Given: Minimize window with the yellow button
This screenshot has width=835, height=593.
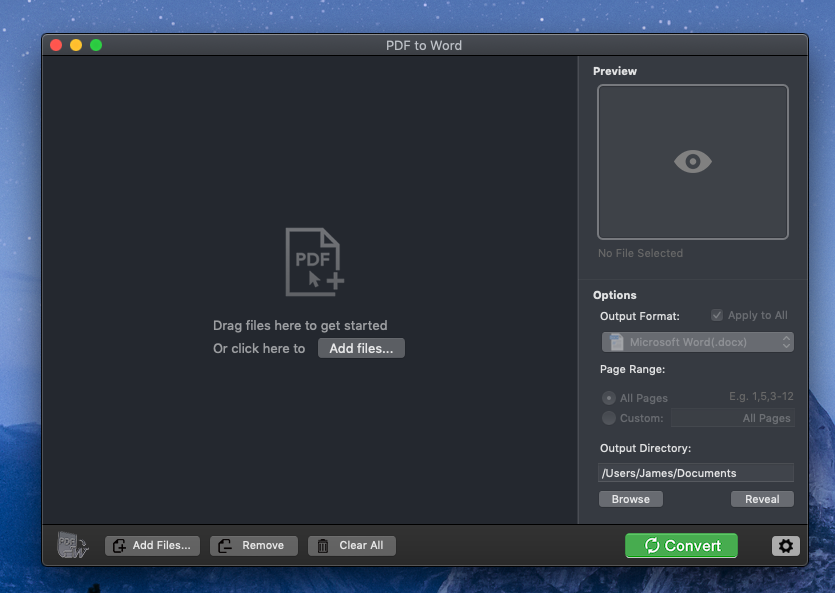Looking at the screenshot, I should 76,45.
